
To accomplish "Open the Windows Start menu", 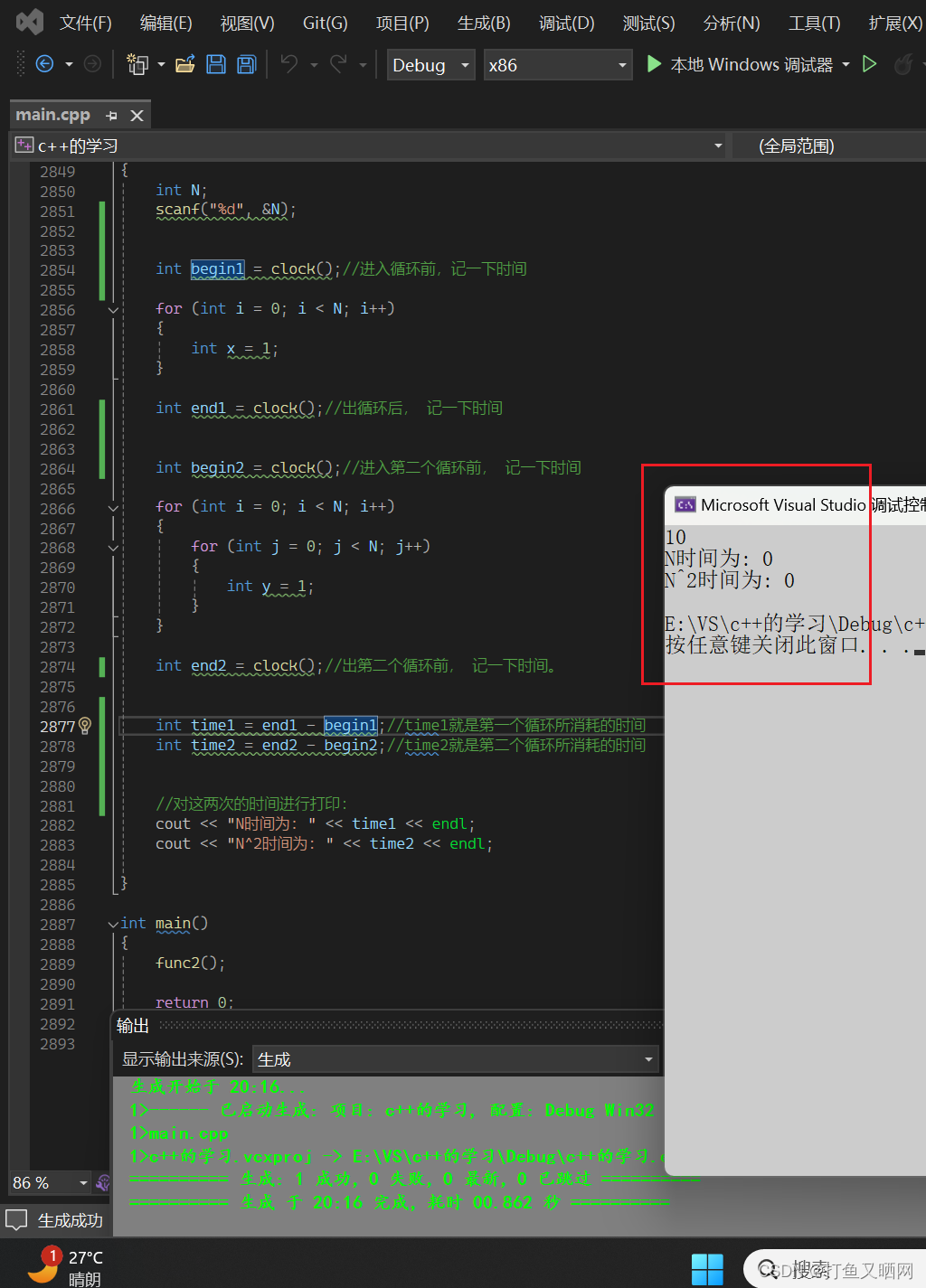I will 707,1269.
